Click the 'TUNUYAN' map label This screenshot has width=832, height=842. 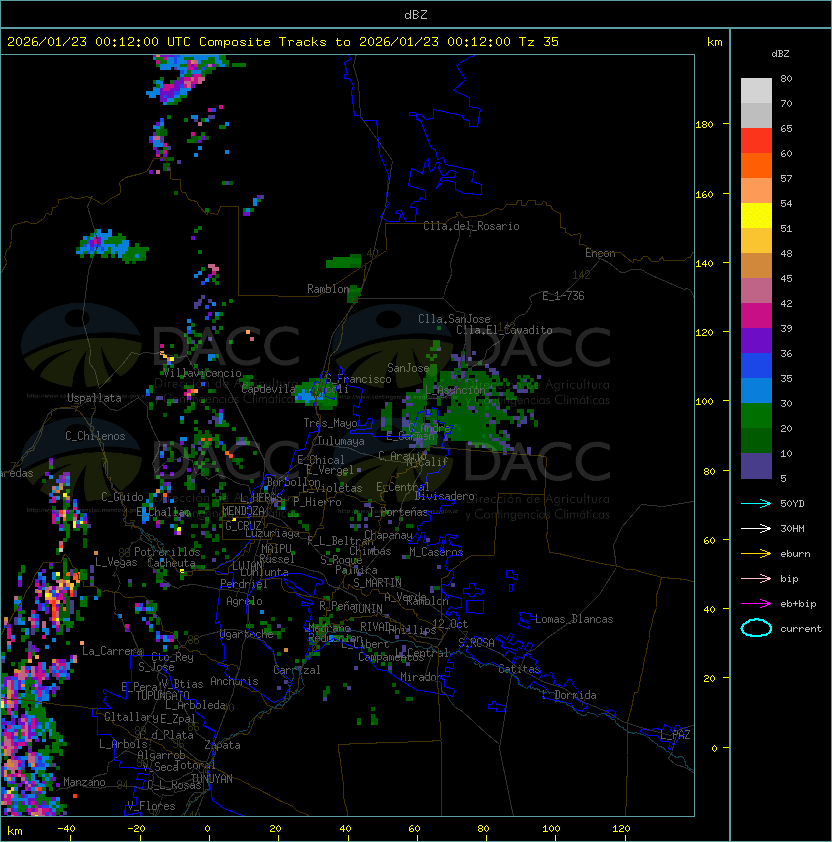click(212, 779)
